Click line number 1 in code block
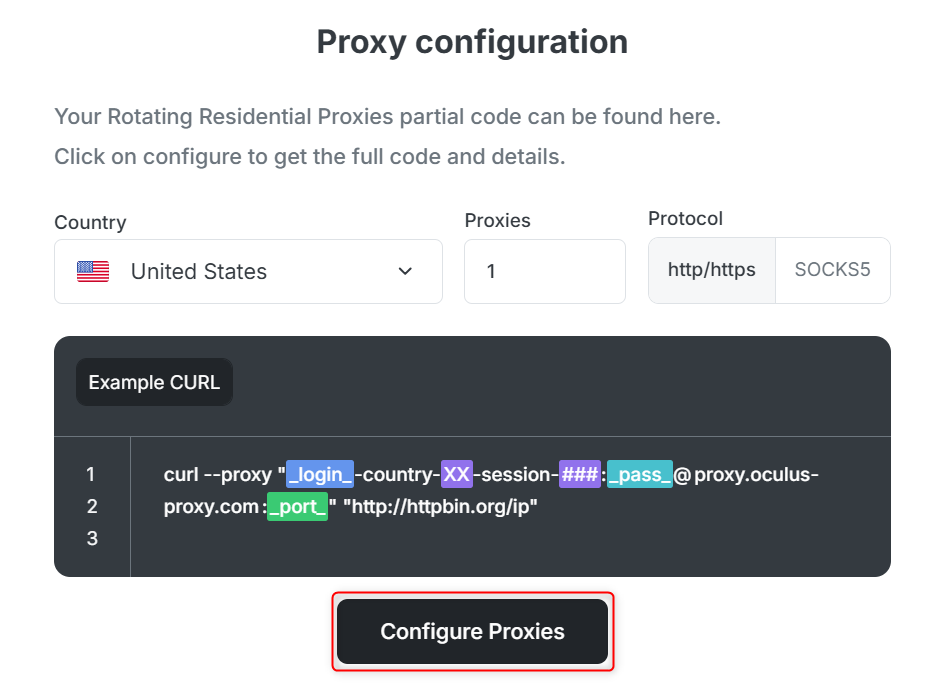The width and height of the screenshot is (944, 698). point(91,474)
